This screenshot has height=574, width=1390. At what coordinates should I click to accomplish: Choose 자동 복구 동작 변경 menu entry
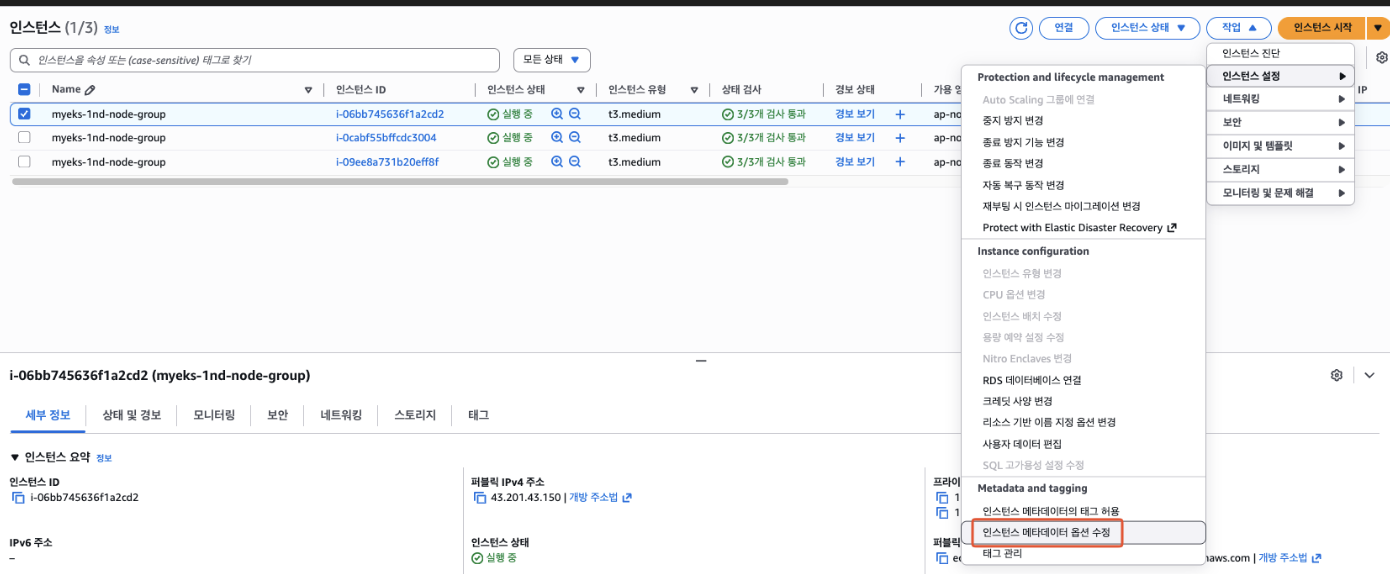point(1083,185)
